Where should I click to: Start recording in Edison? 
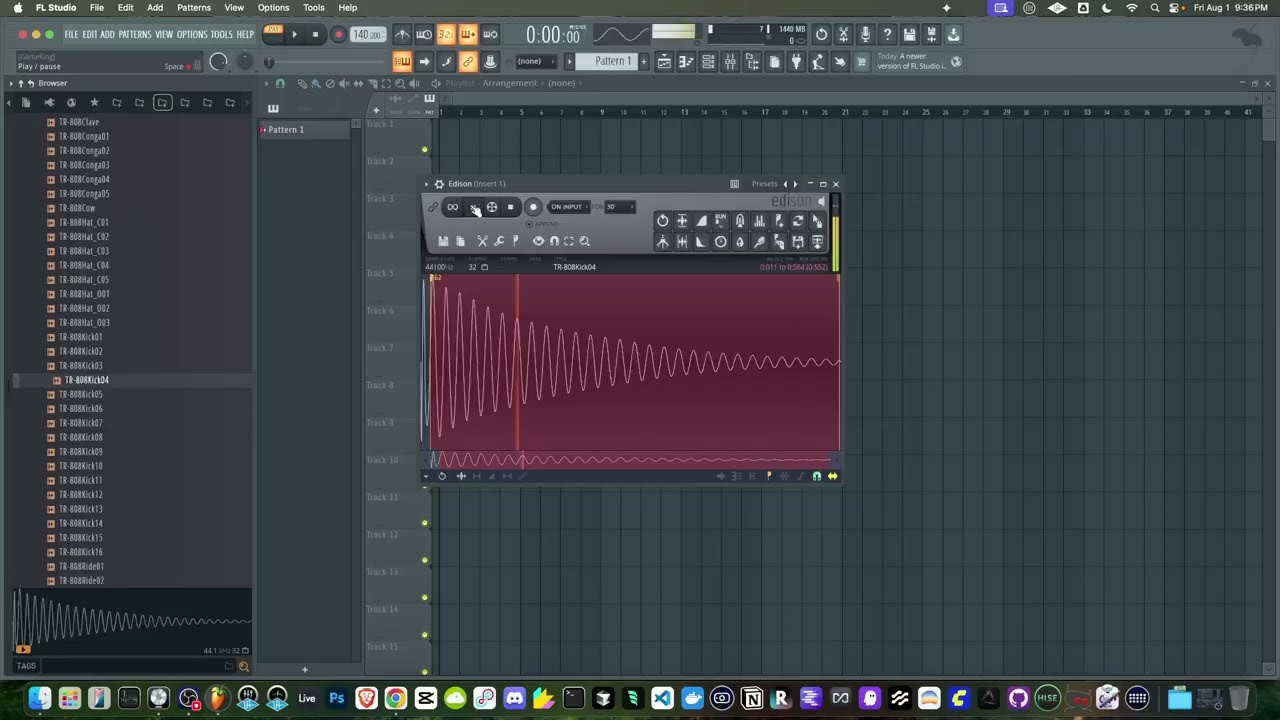[533, 207]
